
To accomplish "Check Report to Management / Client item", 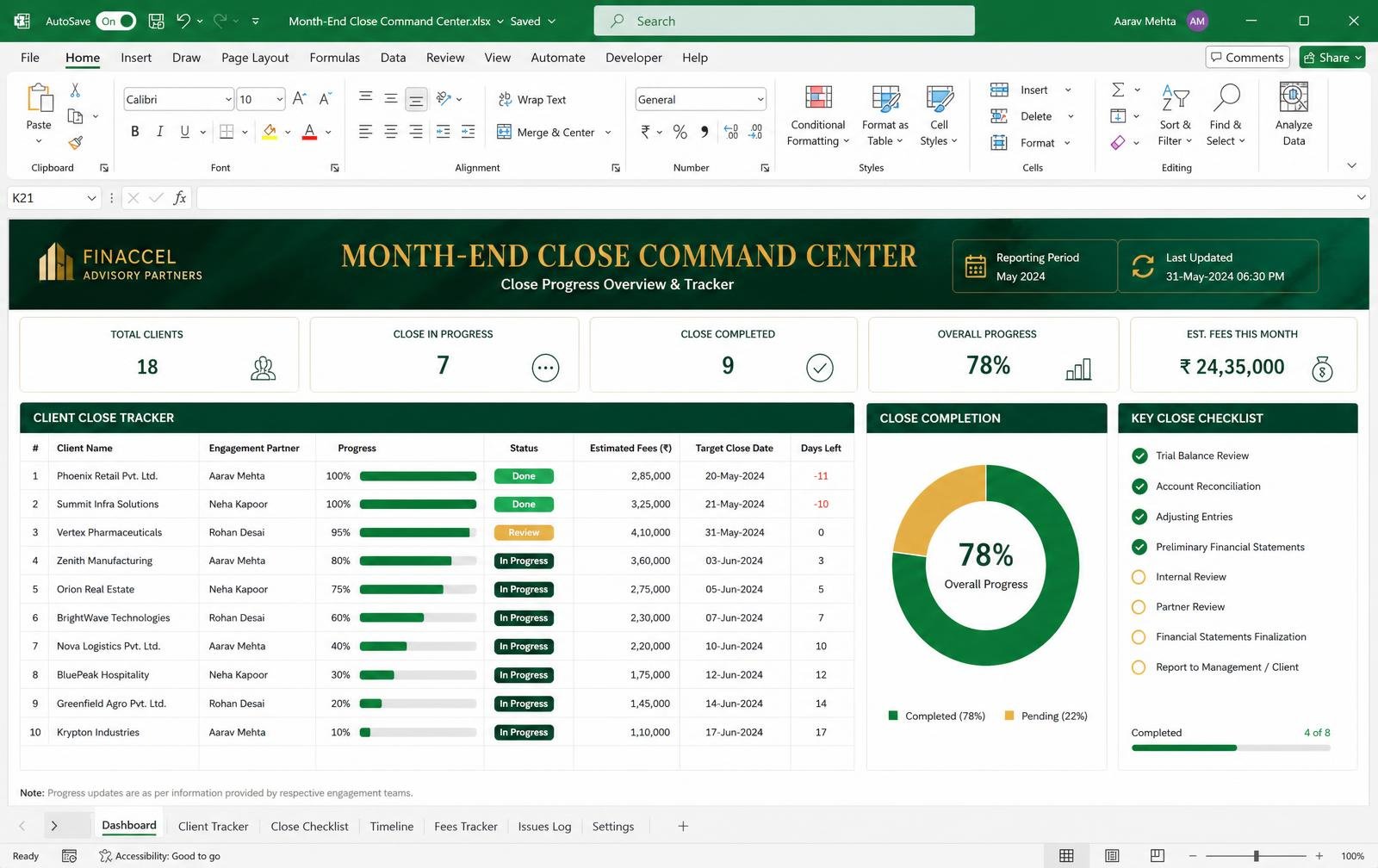I will tap(1139, 667).
